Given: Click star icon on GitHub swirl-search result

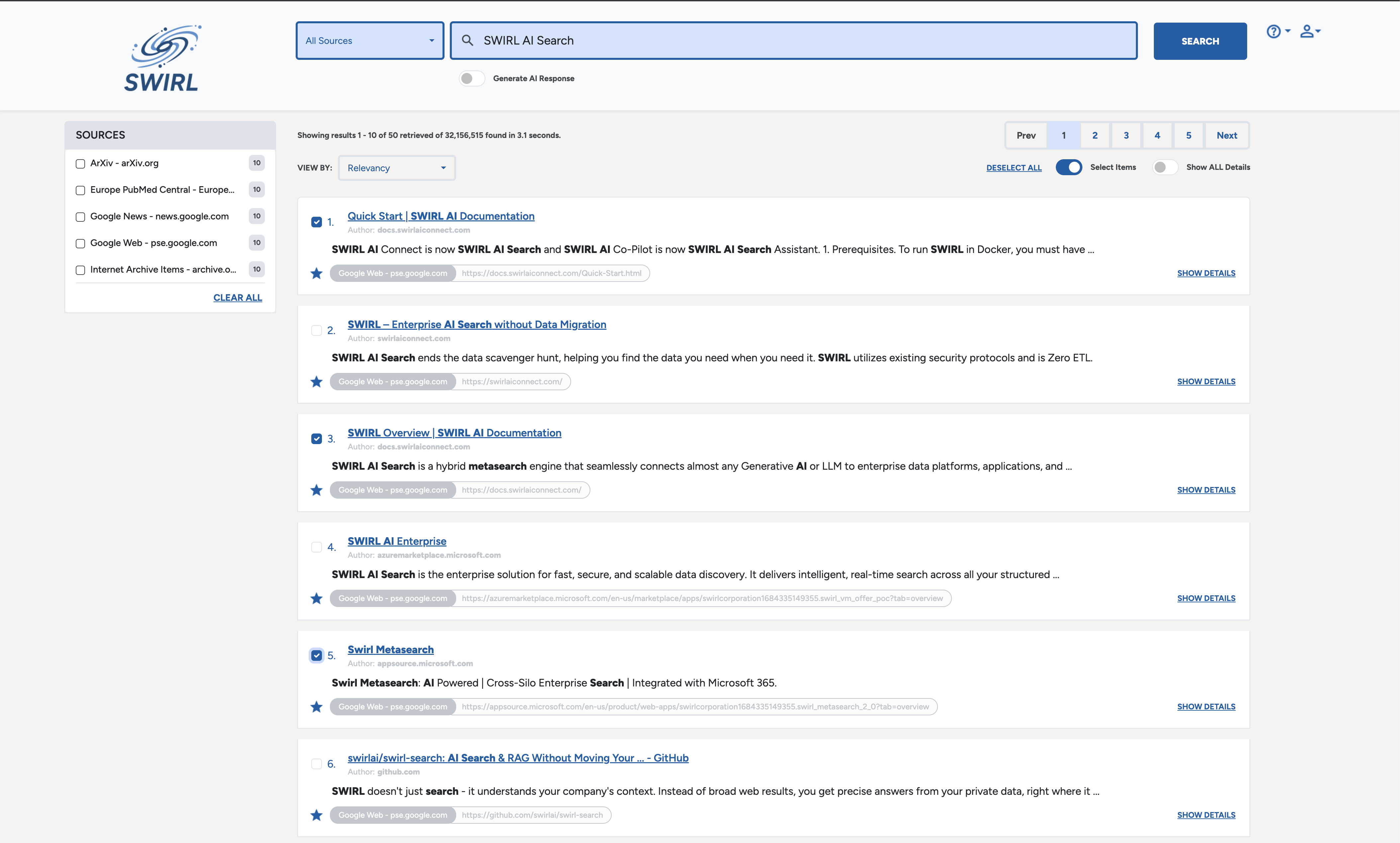Looking at the screenshot, I should point(316,816).
